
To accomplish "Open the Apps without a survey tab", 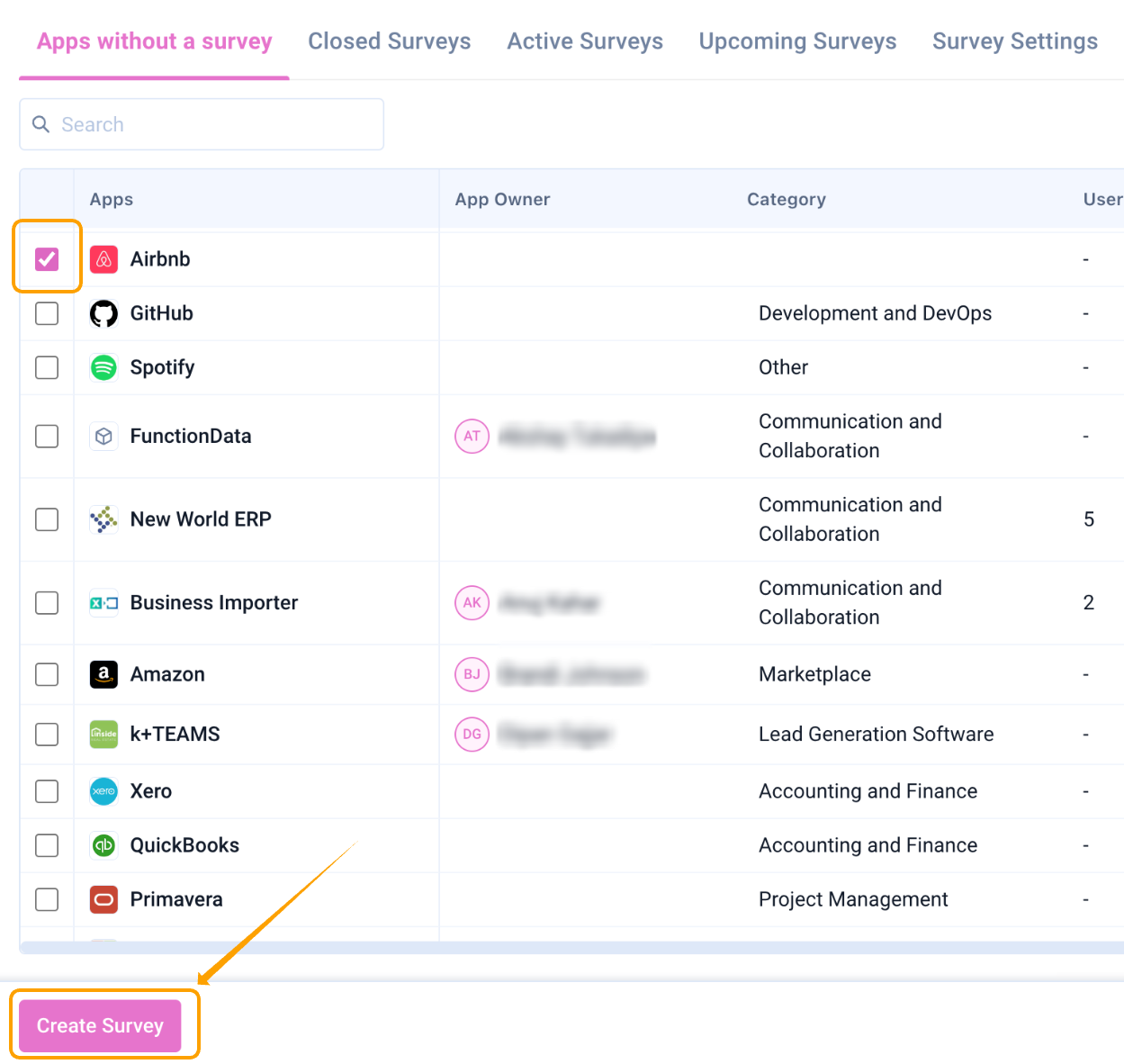I will tap(155, 42).
